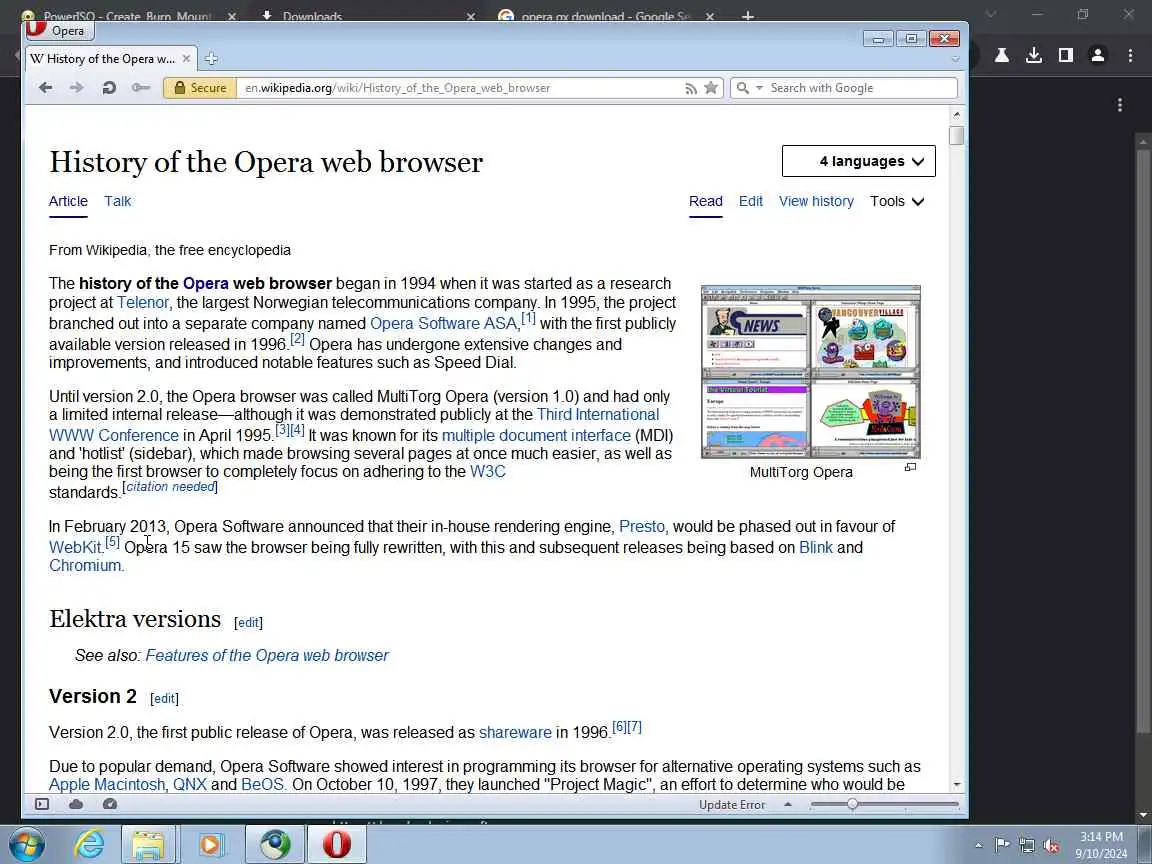The height and width of the screenshot is (864, 1152).
Task: Click the Update Error status text
Action: [x=732, y=804]
